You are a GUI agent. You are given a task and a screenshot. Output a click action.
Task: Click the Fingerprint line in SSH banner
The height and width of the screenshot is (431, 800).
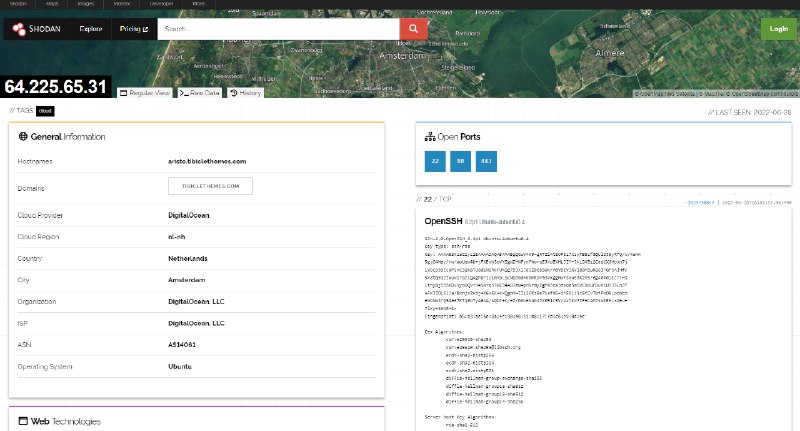505,316
